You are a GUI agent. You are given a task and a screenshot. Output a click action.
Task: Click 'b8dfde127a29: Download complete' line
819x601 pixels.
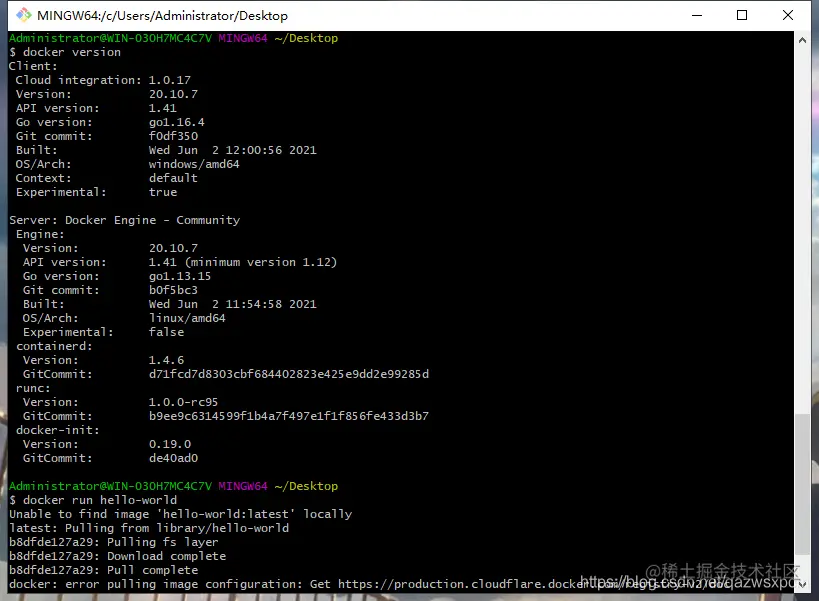click(x=118, y=556)
